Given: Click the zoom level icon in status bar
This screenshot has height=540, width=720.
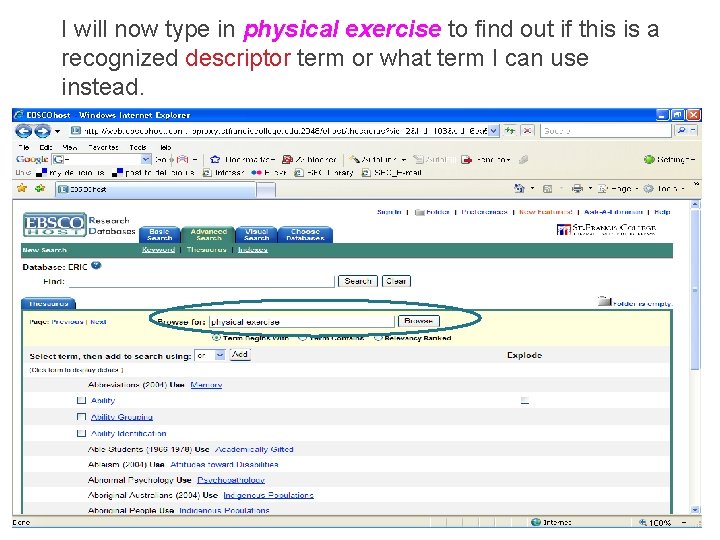Looking at the screenshot, I should click(643, 523).
